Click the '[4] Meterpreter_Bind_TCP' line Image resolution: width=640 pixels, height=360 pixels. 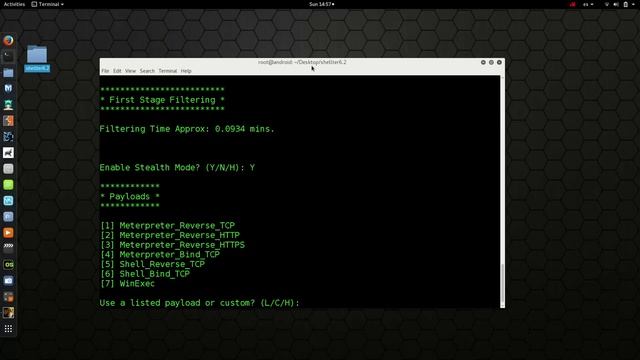160,255
